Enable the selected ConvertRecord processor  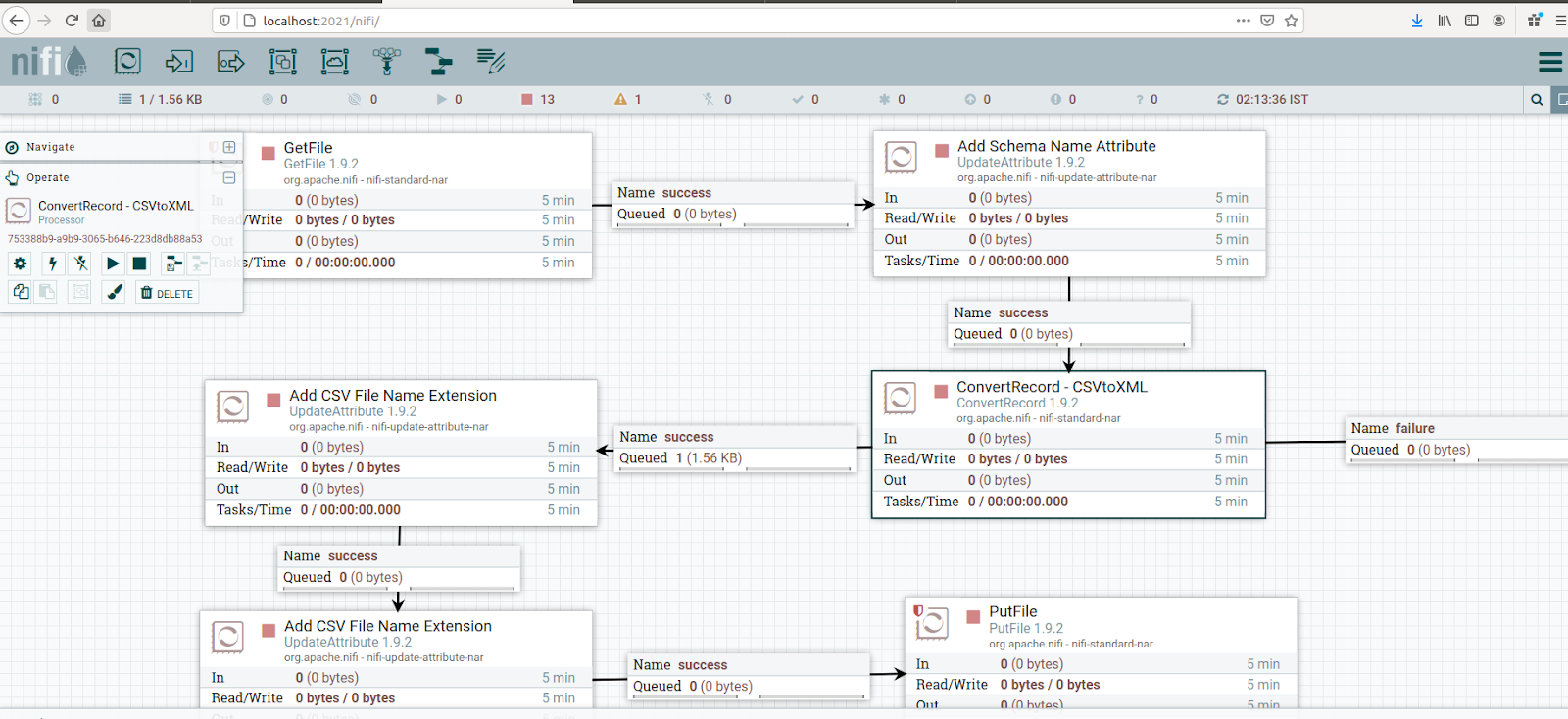(x=53, y=264)
